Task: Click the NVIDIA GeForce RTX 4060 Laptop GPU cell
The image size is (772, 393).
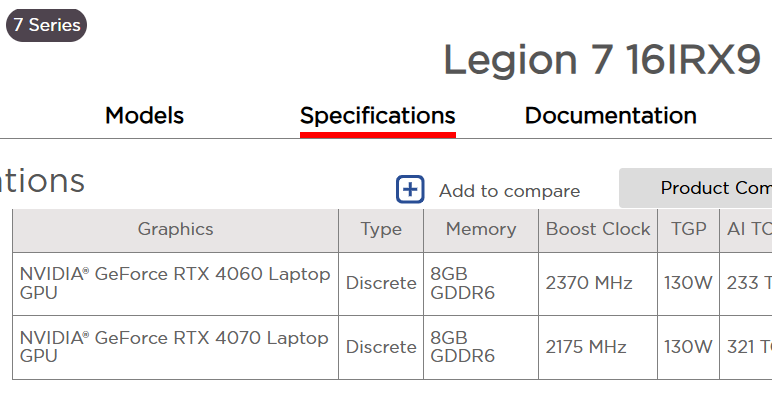Action: 175,284
